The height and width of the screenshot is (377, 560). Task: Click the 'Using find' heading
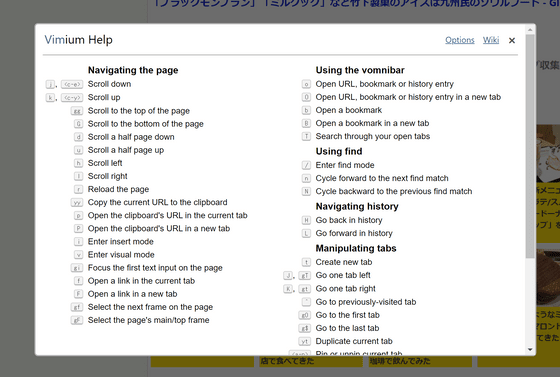point(339,151)
